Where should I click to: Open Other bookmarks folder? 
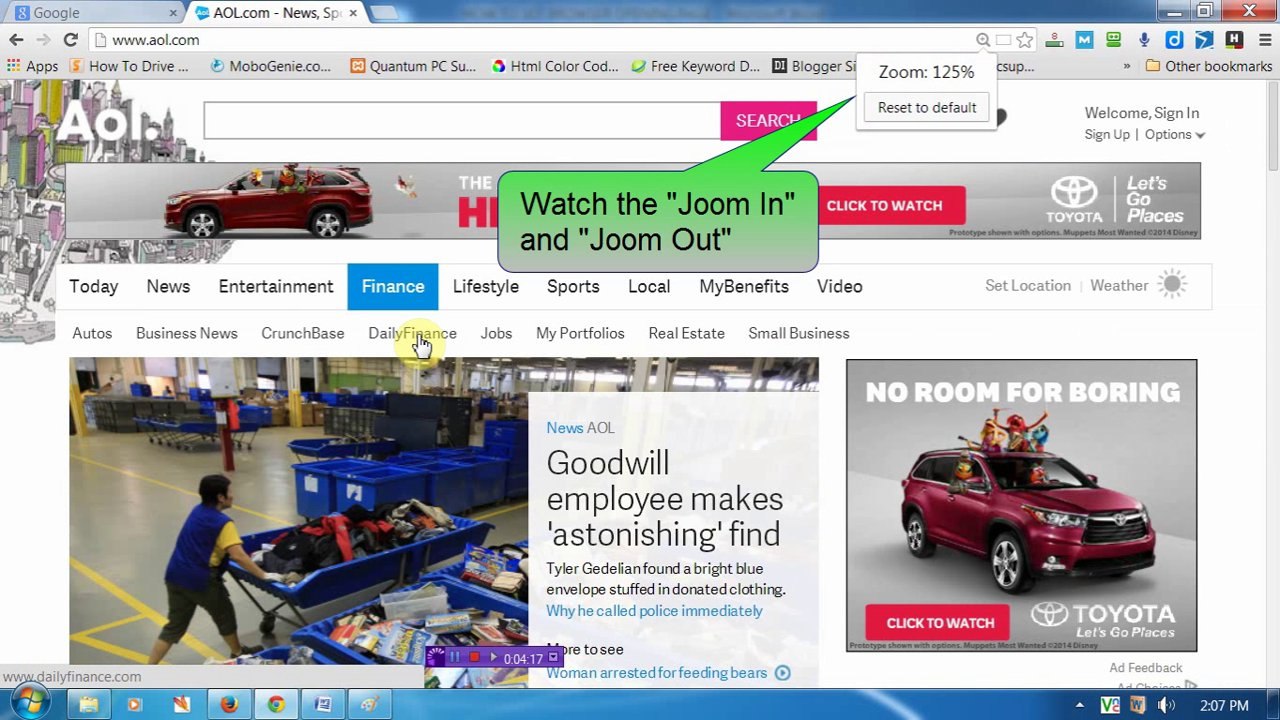point(1208,66)
